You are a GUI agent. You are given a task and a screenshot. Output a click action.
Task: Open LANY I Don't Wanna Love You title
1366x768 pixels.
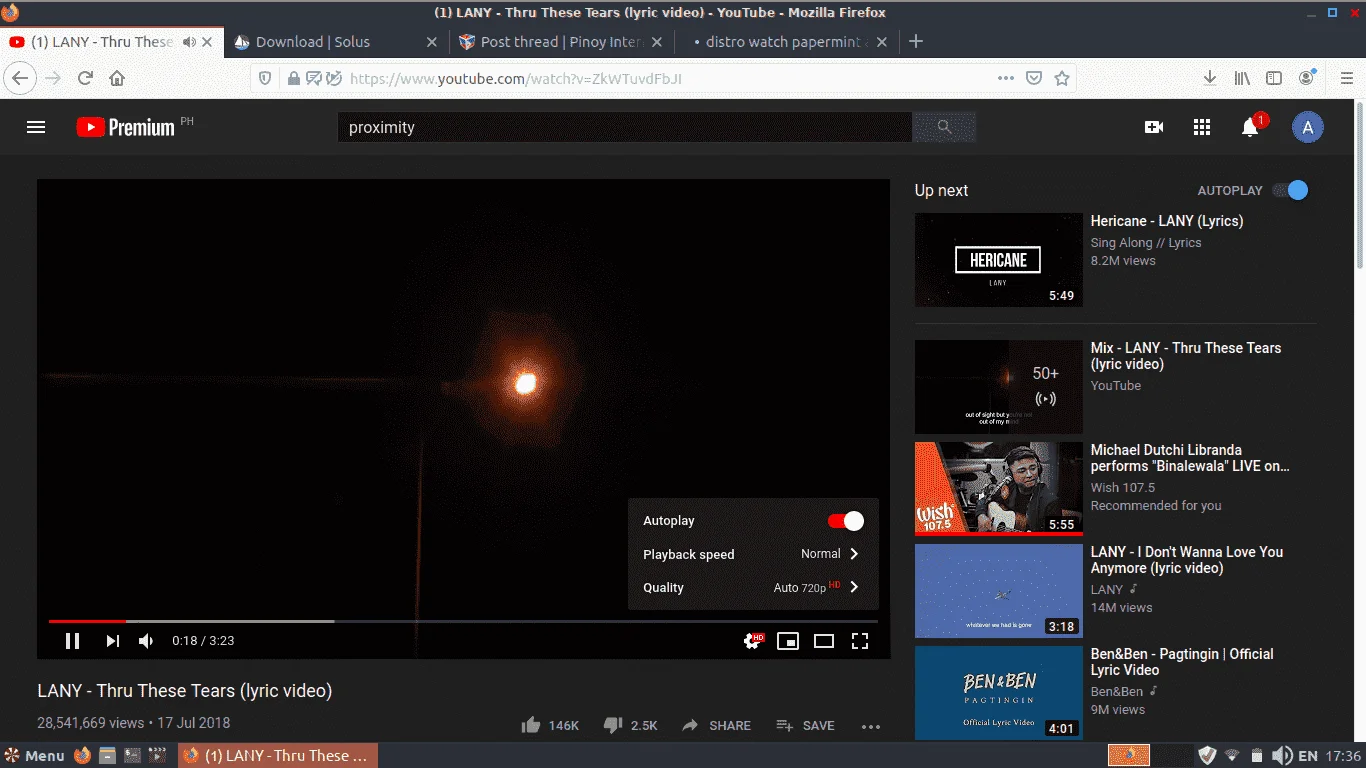tap(1187, 560)
